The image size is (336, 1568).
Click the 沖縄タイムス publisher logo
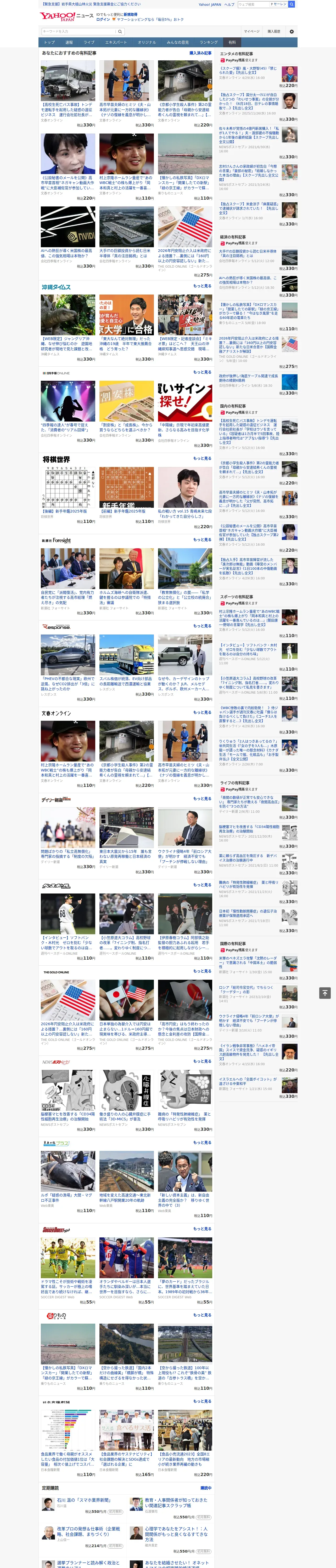[56, 287]
